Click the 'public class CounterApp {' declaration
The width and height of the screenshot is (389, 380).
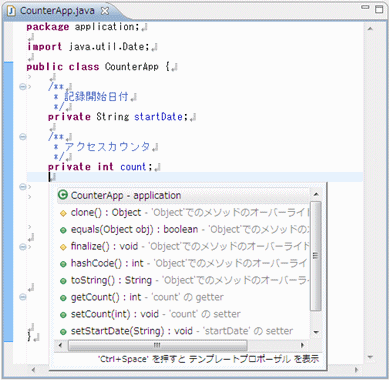pos(98,67)
